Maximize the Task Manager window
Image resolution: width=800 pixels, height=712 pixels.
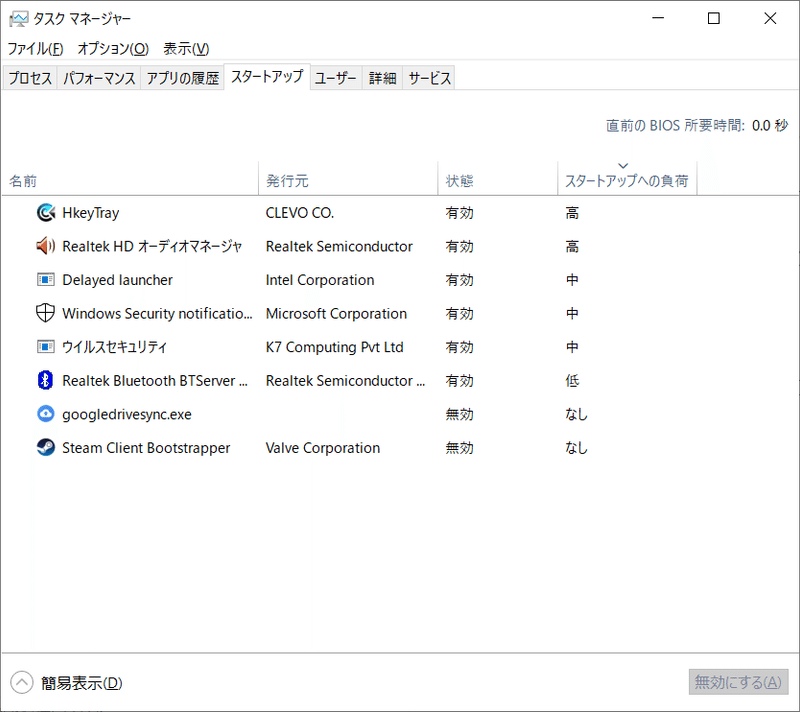click(714, 18)
